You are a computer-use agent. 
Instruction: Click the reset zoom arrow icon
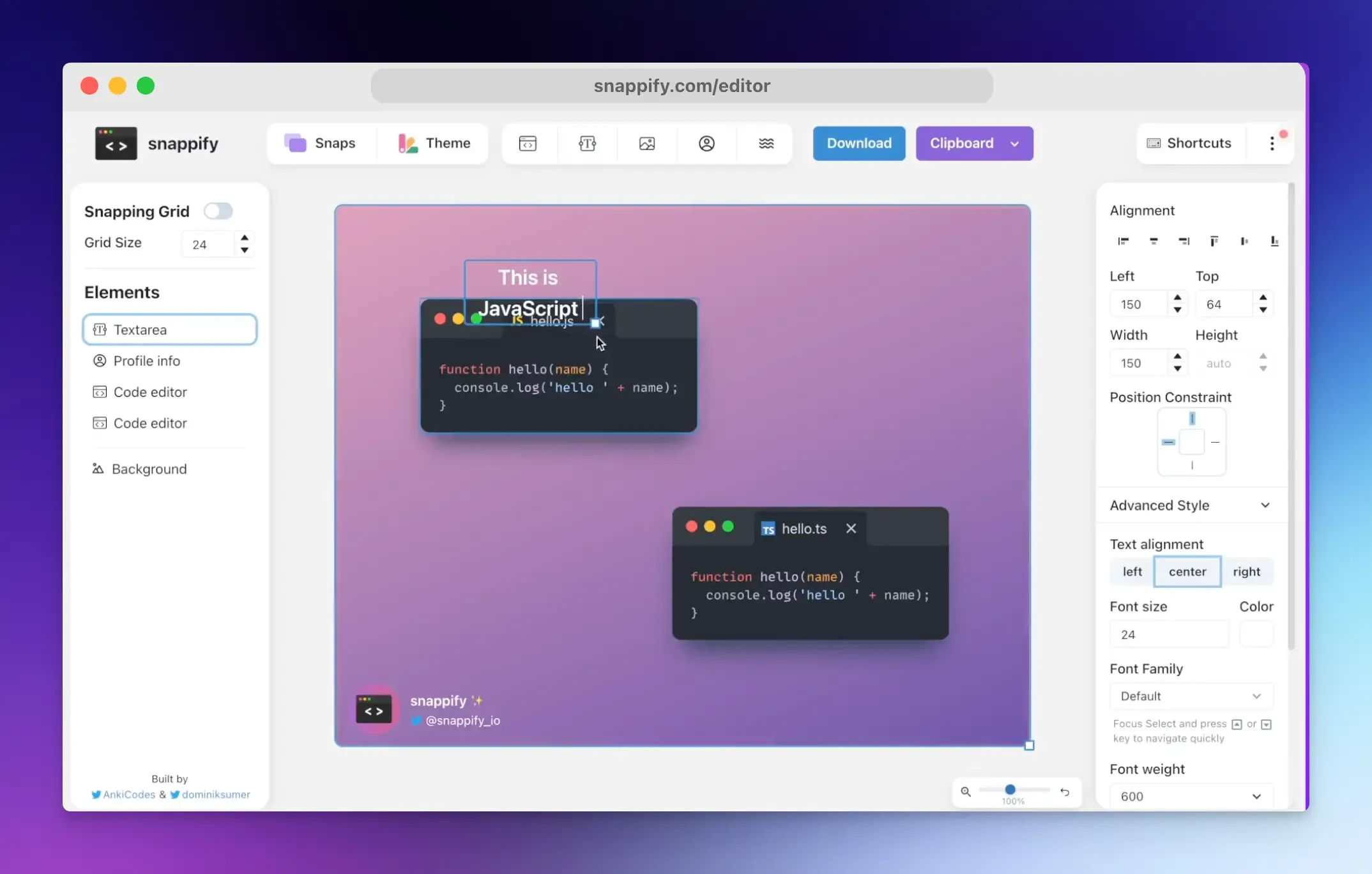1065,792
